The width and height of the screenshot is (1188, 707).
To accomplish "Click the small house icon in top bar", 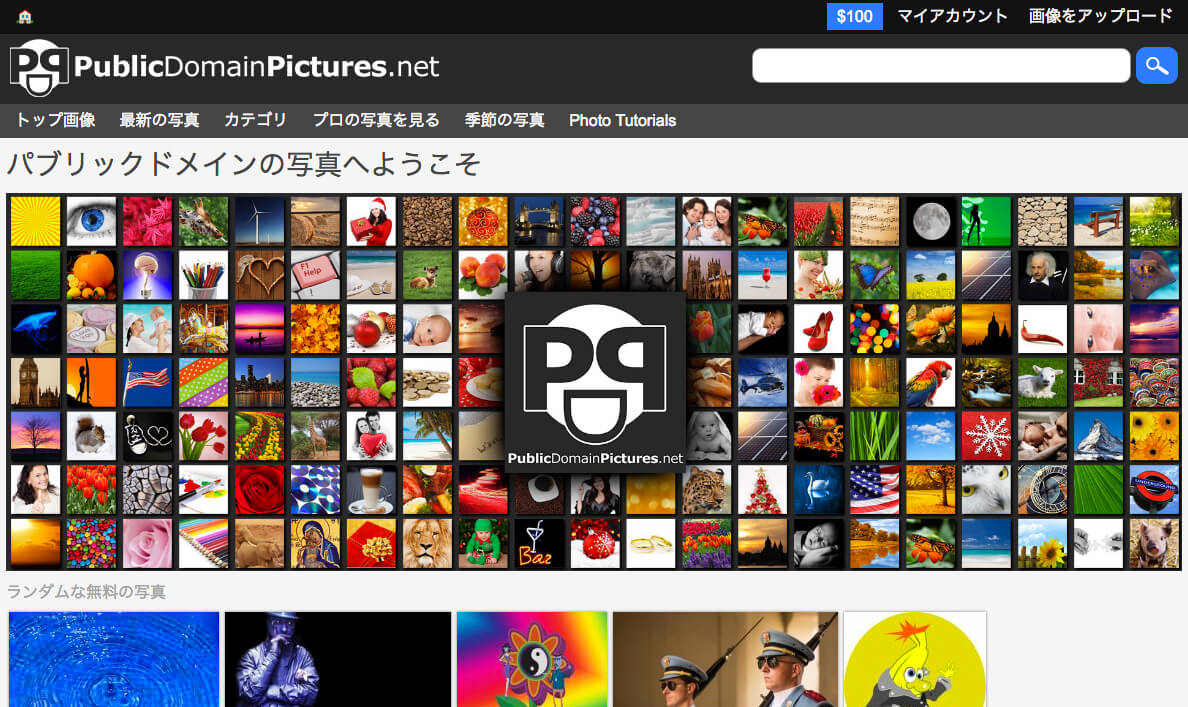I will tap(25, 17).
